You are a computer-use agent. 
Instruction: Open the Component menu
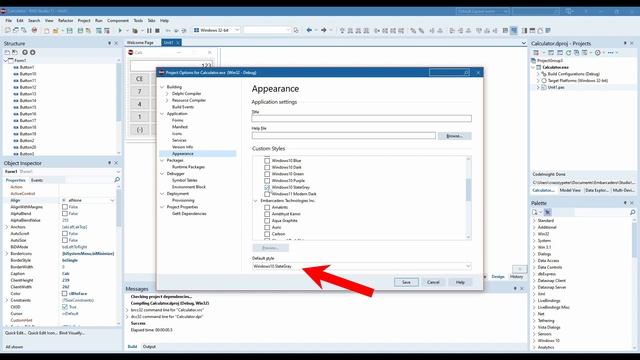tap(118, 20)
